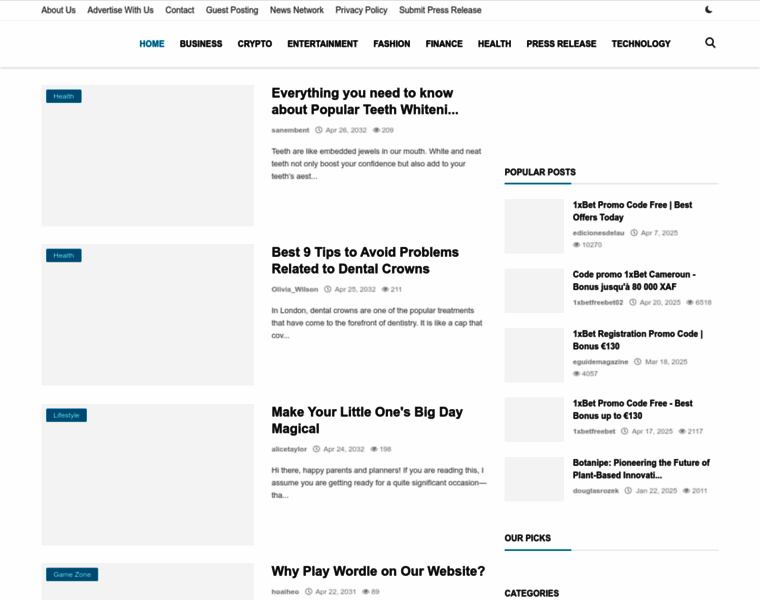Image resolution: width=760 pixels, height=600 pixels.
Task: Visit the Guest Posting page
Action: click(x=232, y=10)
